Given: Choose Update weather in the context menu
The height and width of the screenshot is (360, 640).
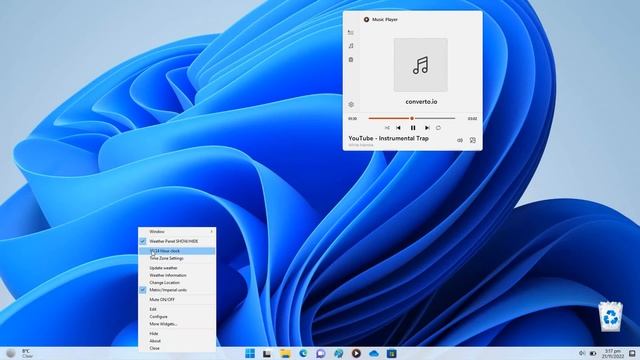Looking at the screenshot, I should (177, 268).
